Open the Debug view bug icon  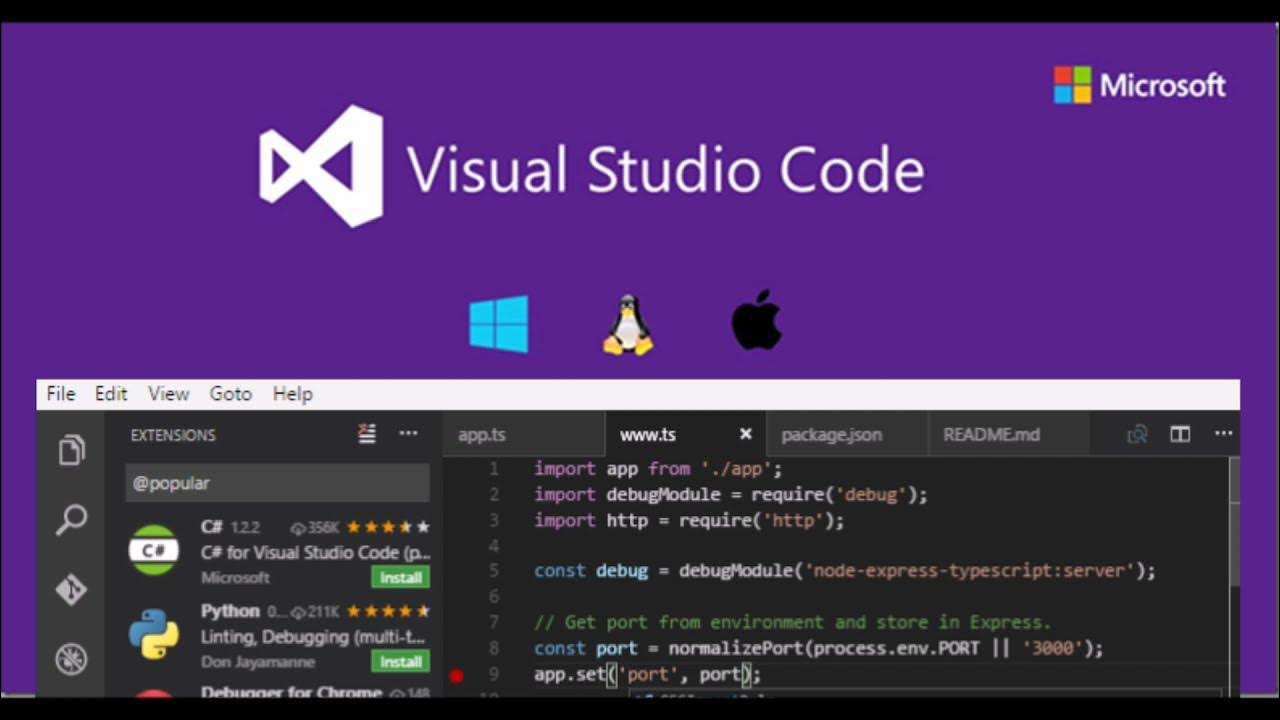click(71, 659)
